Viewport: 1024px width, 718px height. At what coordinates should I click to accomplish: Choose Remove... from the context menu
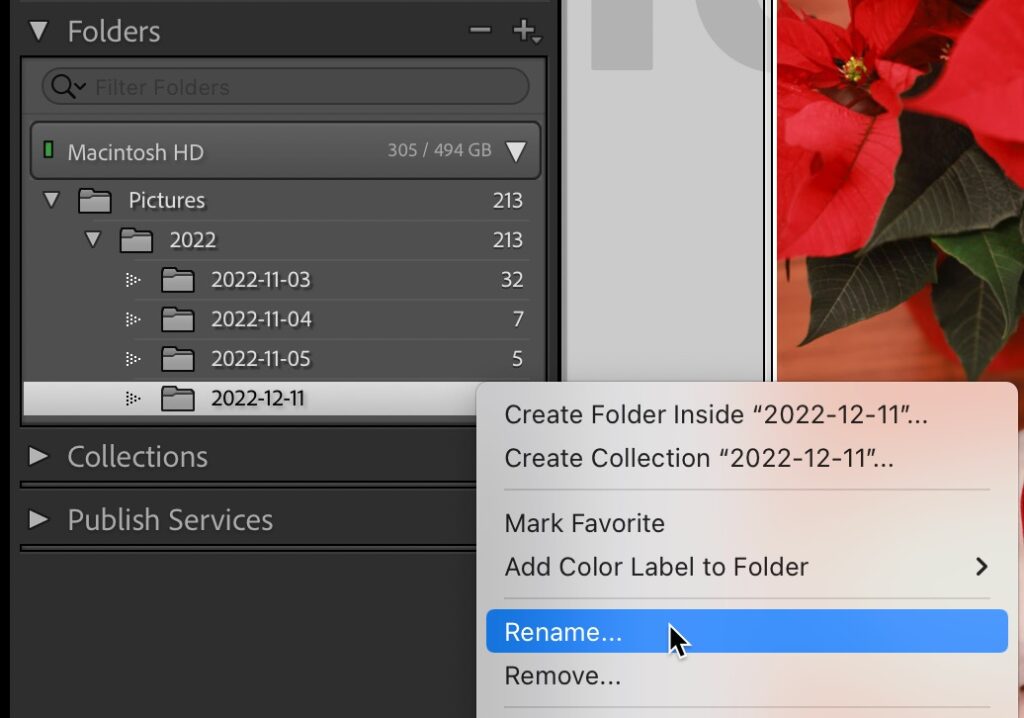tap(562, 676)
